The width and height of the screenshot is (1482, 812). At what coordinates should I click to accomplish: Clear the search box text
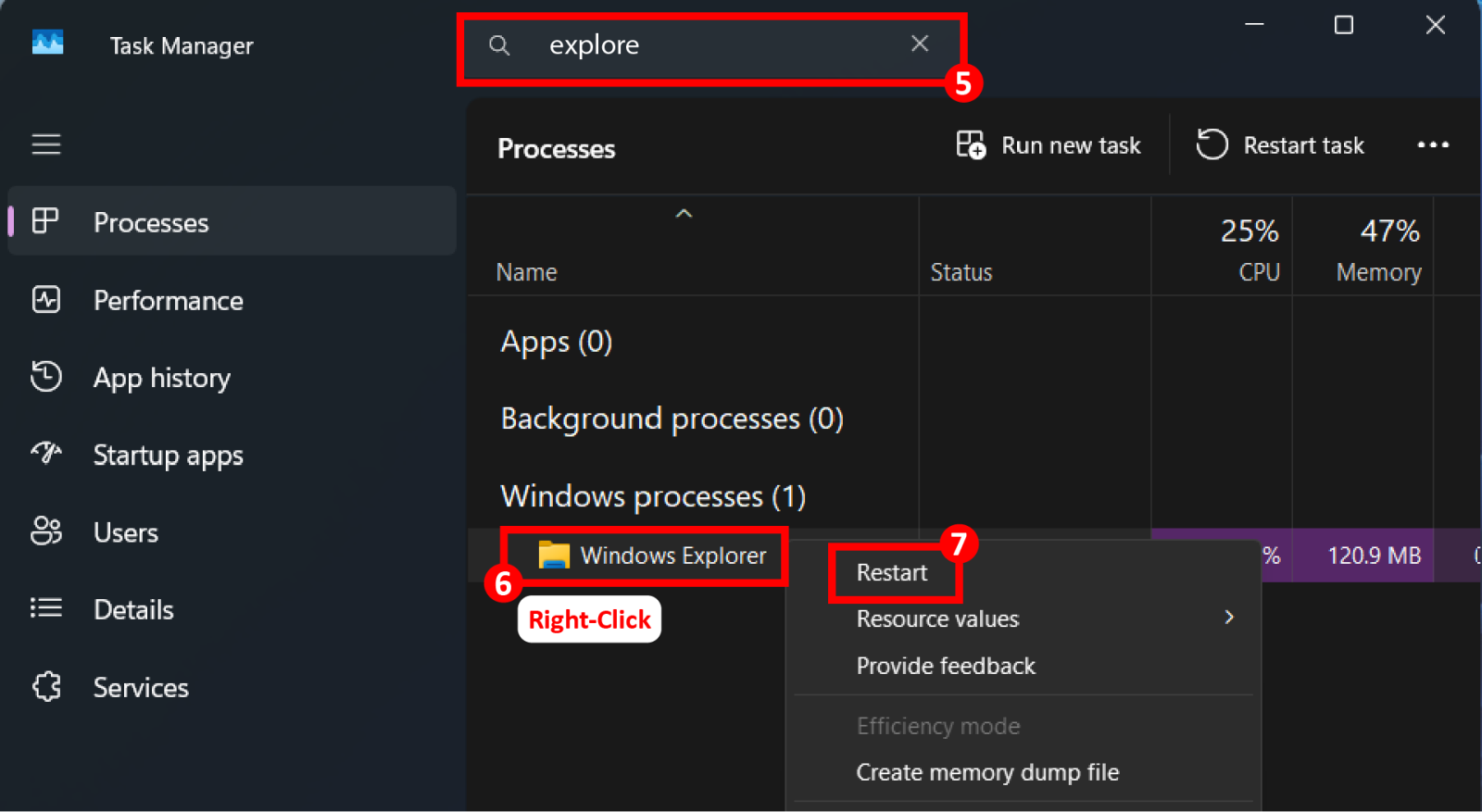coord(920,44)
